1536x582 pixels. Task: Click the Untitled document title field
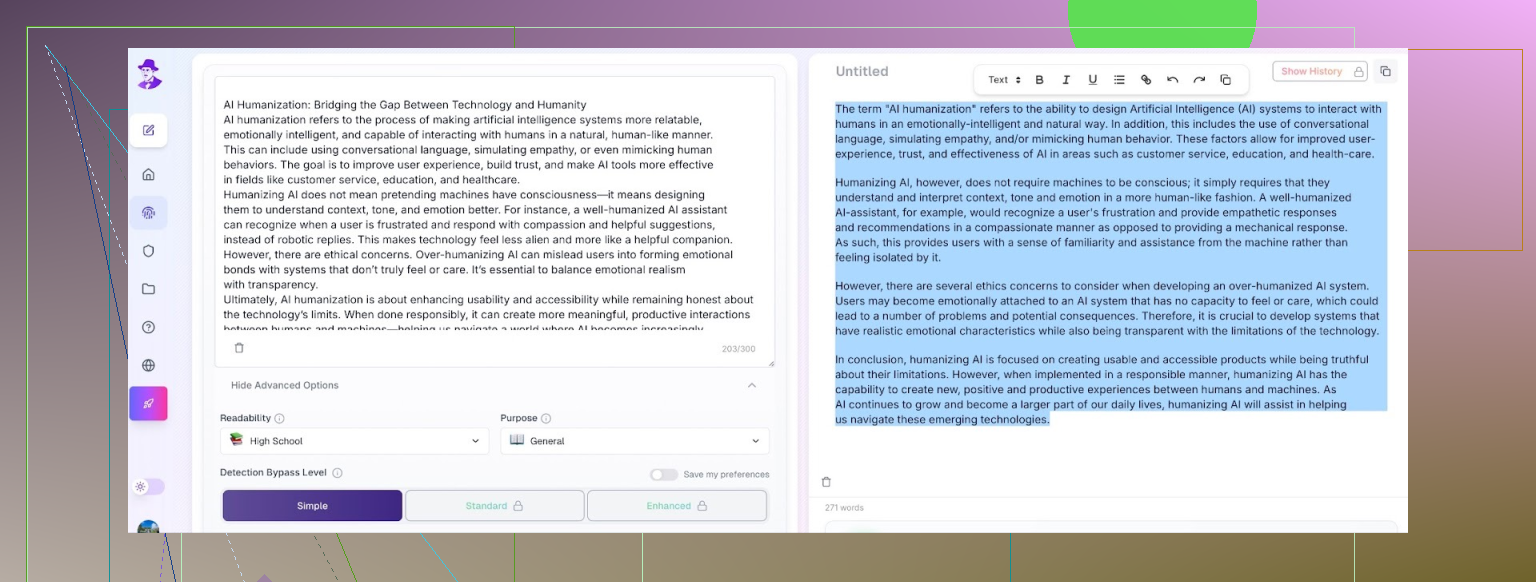click(x=862, y=71)
